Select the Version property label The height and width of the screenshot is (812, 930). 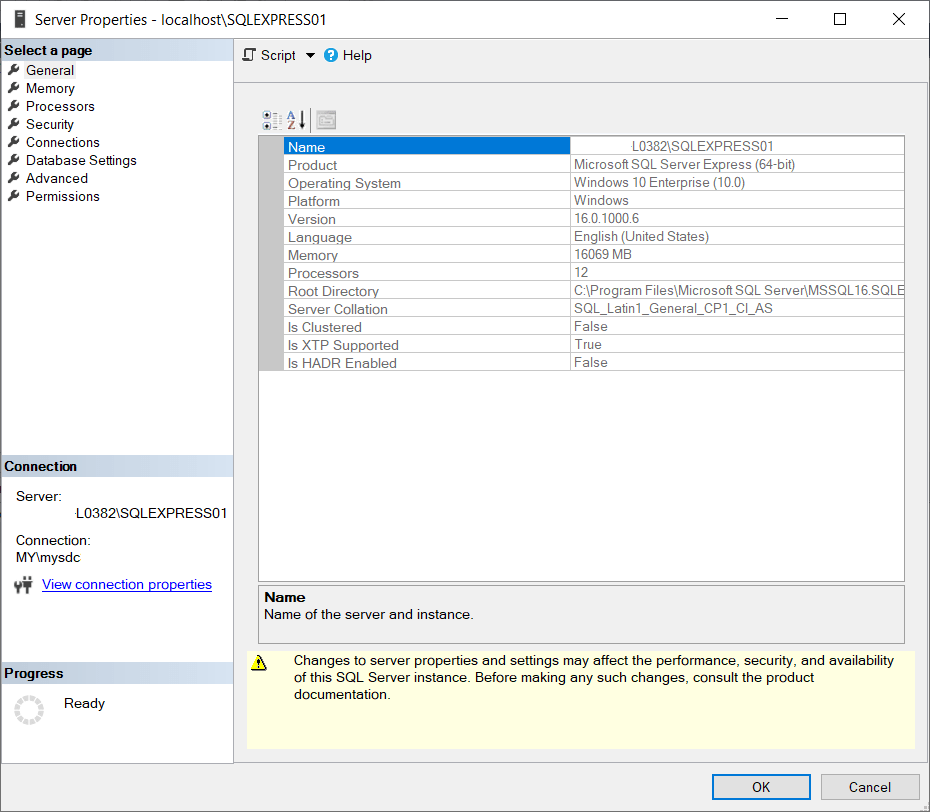coord(312,219)
